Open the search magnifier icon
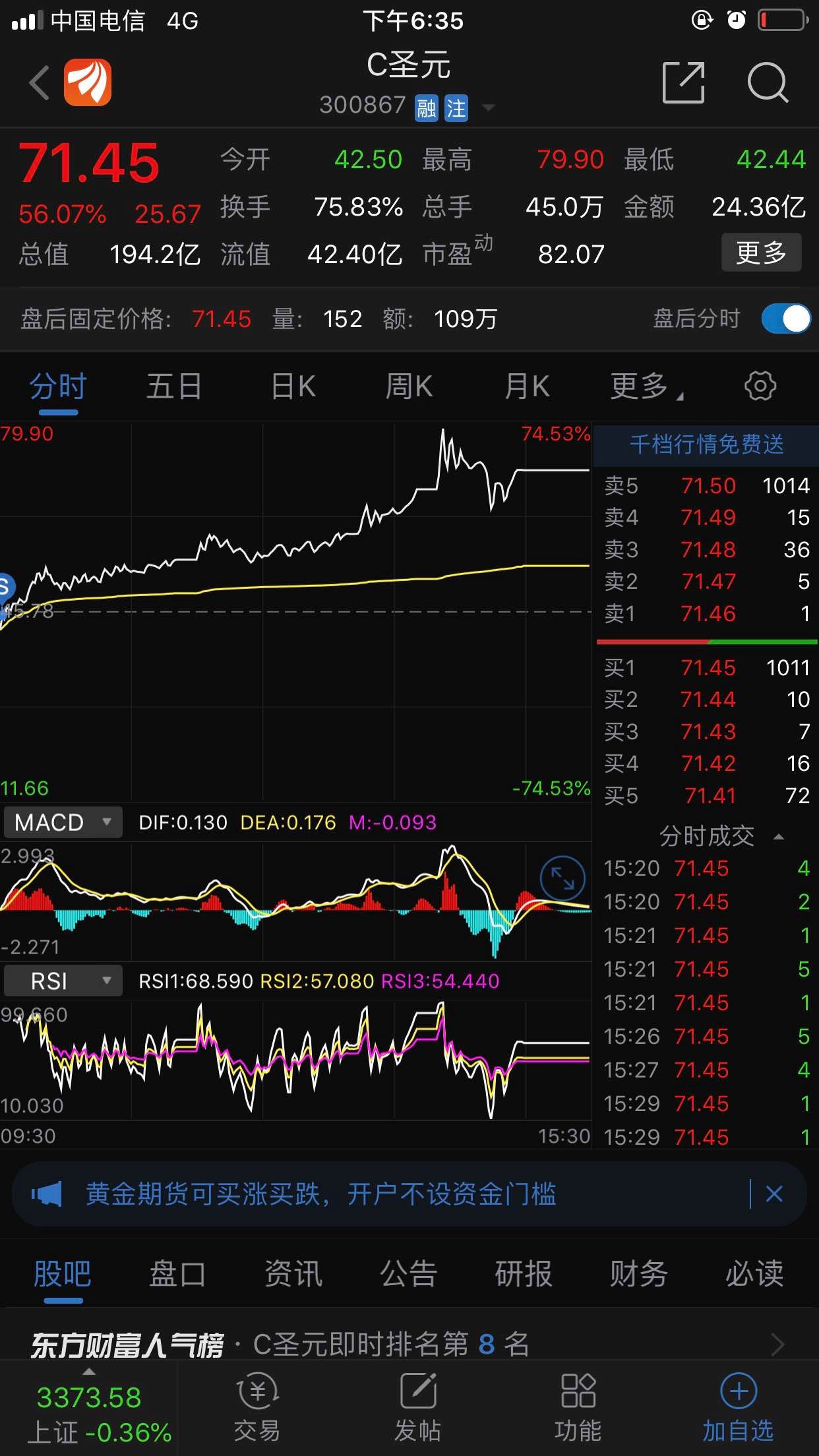Image resolution: width=819 pixels, height=1456 pixels. (x=768, y=82)
